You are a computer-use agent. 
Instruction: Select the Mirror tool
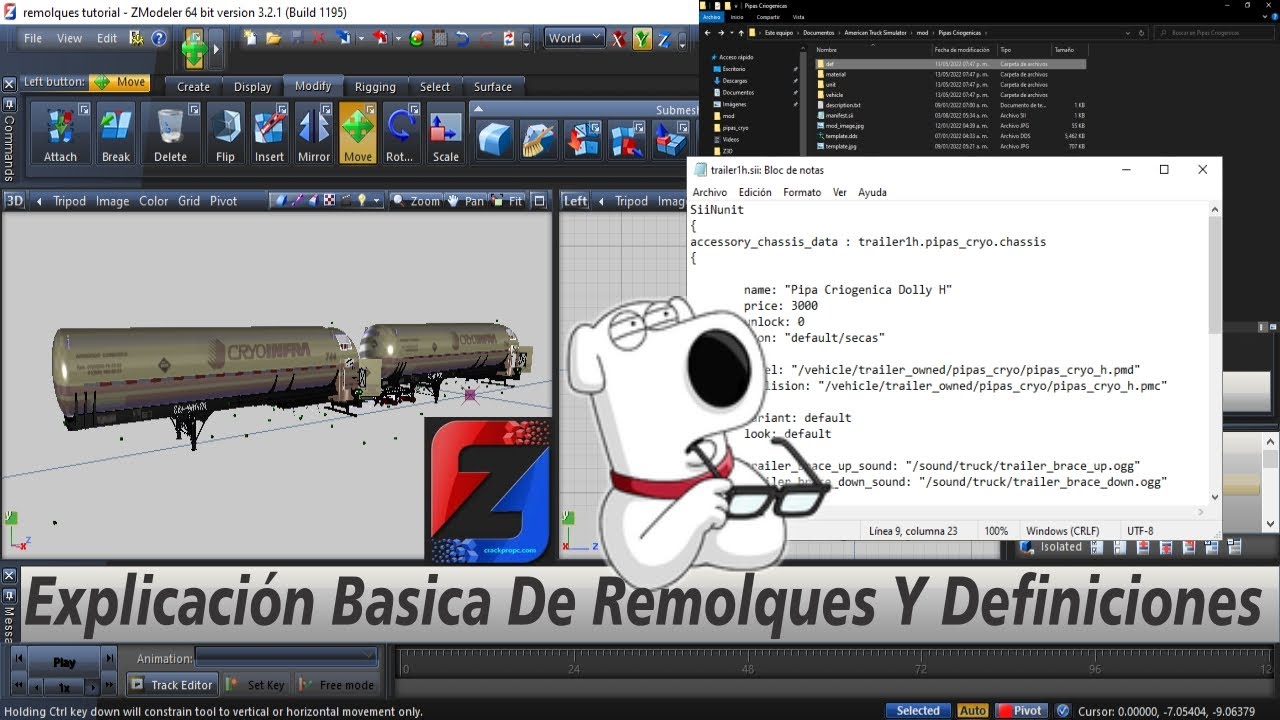click(x=314, y=133)
